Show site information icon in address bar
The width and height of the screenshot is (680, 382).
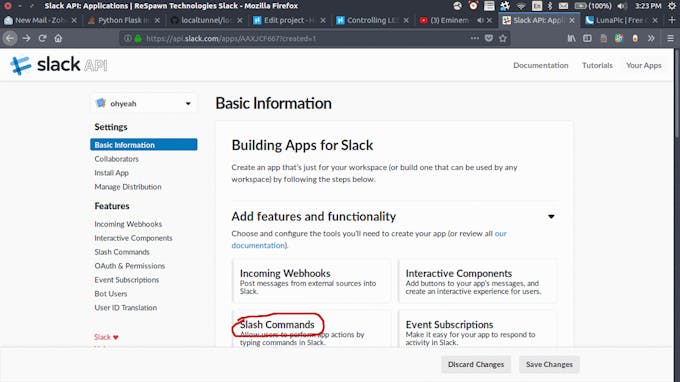[x=128, y=38]
